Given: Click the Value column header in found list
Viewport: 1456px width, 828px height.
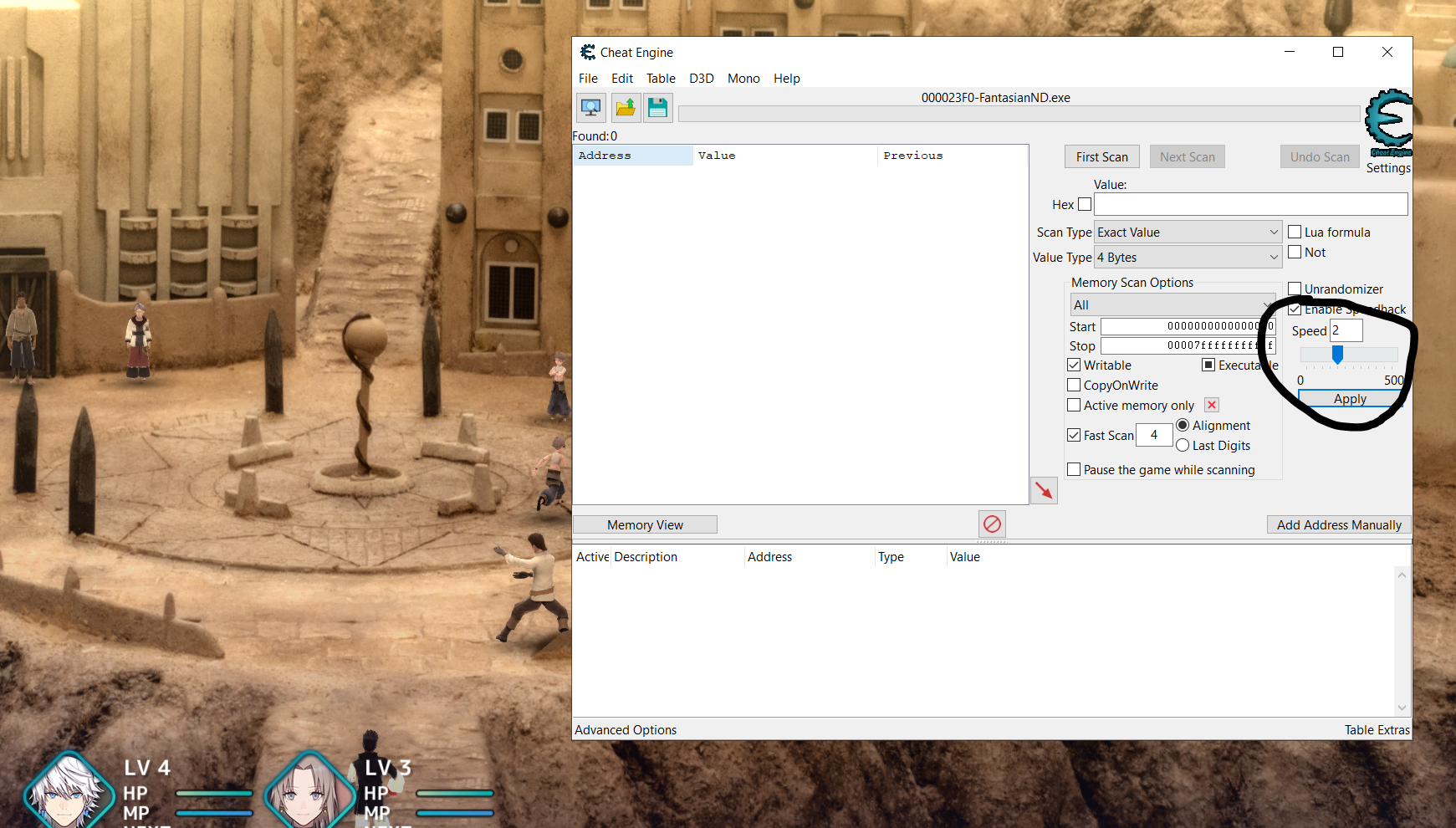Looking at the screenshot, I should (785, 156).
